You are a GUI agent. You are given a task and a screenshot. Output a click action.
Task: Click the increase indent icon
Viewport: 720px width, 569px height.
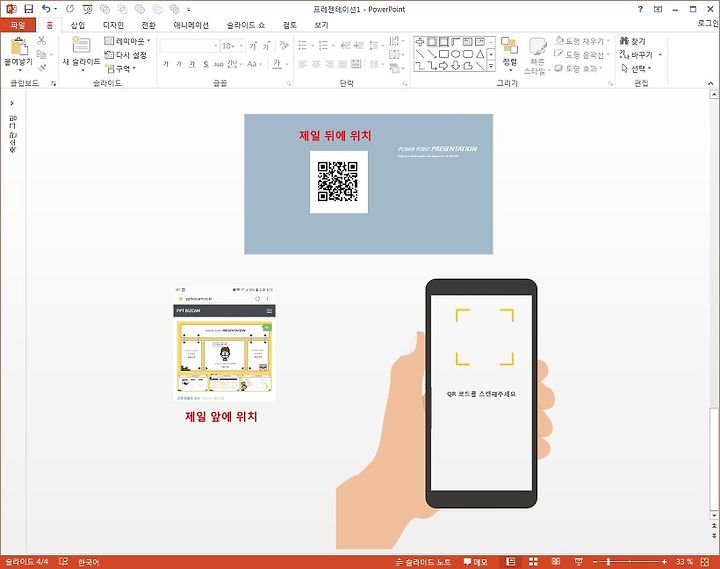pyautogui.click(x=359, y=45)
